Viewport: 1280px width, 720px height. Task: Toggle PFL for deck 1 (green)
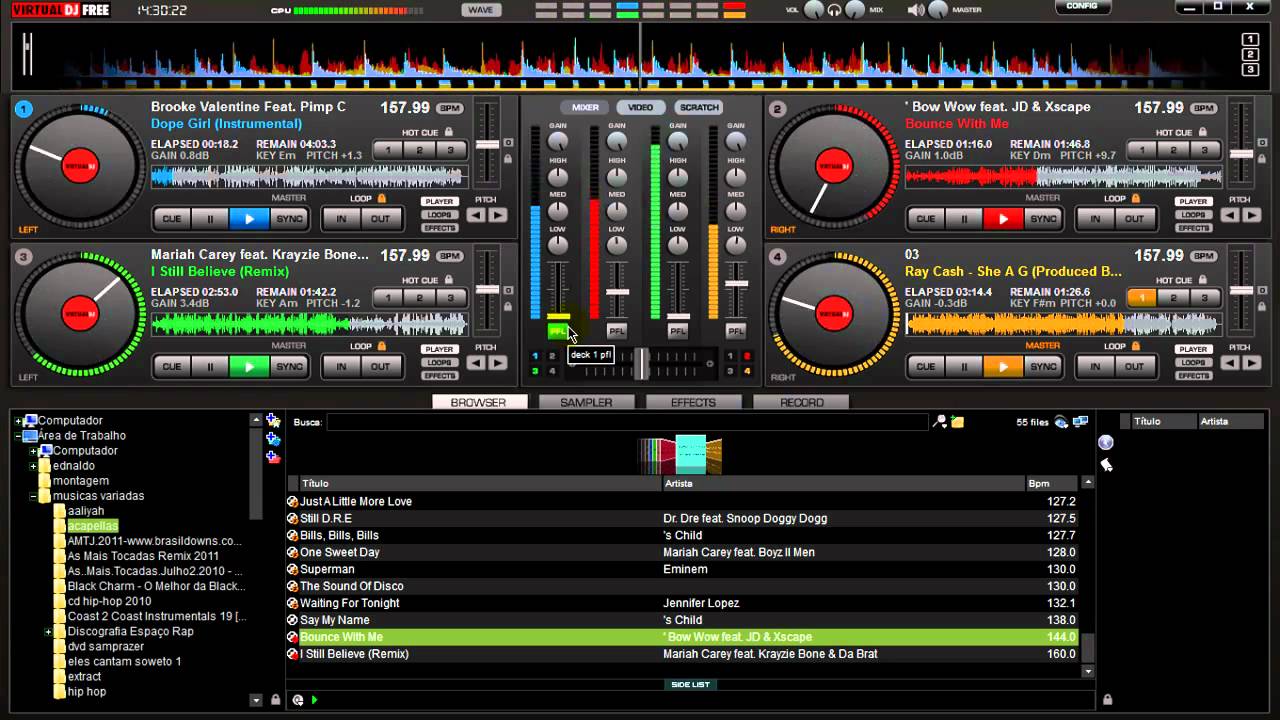(557, 331)
